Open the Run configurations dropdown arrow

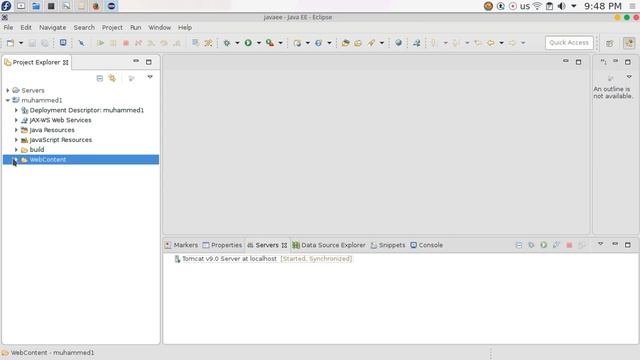coord(259,43)
